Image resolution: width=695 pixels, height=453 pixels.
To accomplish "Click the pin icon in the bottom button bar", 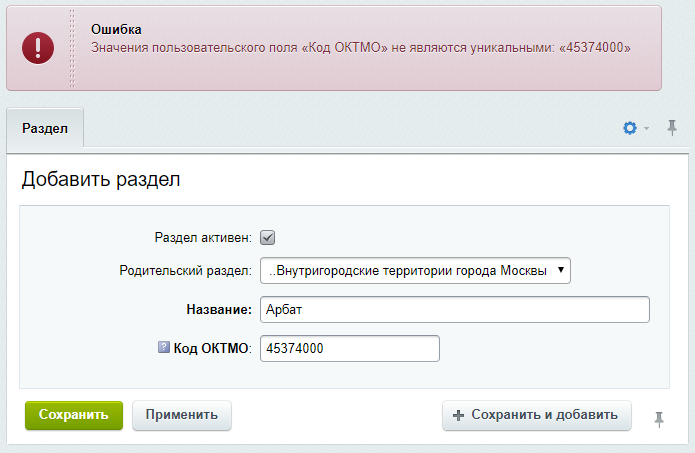I will [x=659, y=419].
